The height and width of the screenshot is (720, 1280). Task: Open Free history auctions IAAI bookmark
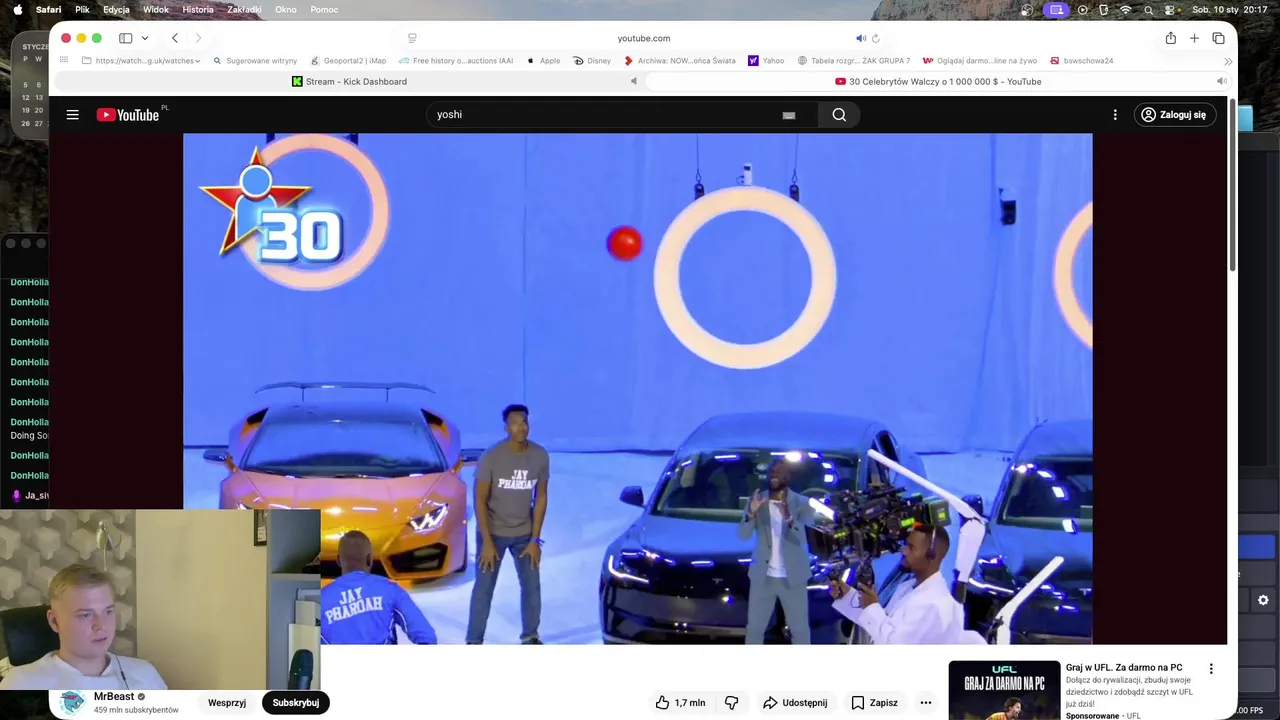point(456,61)
